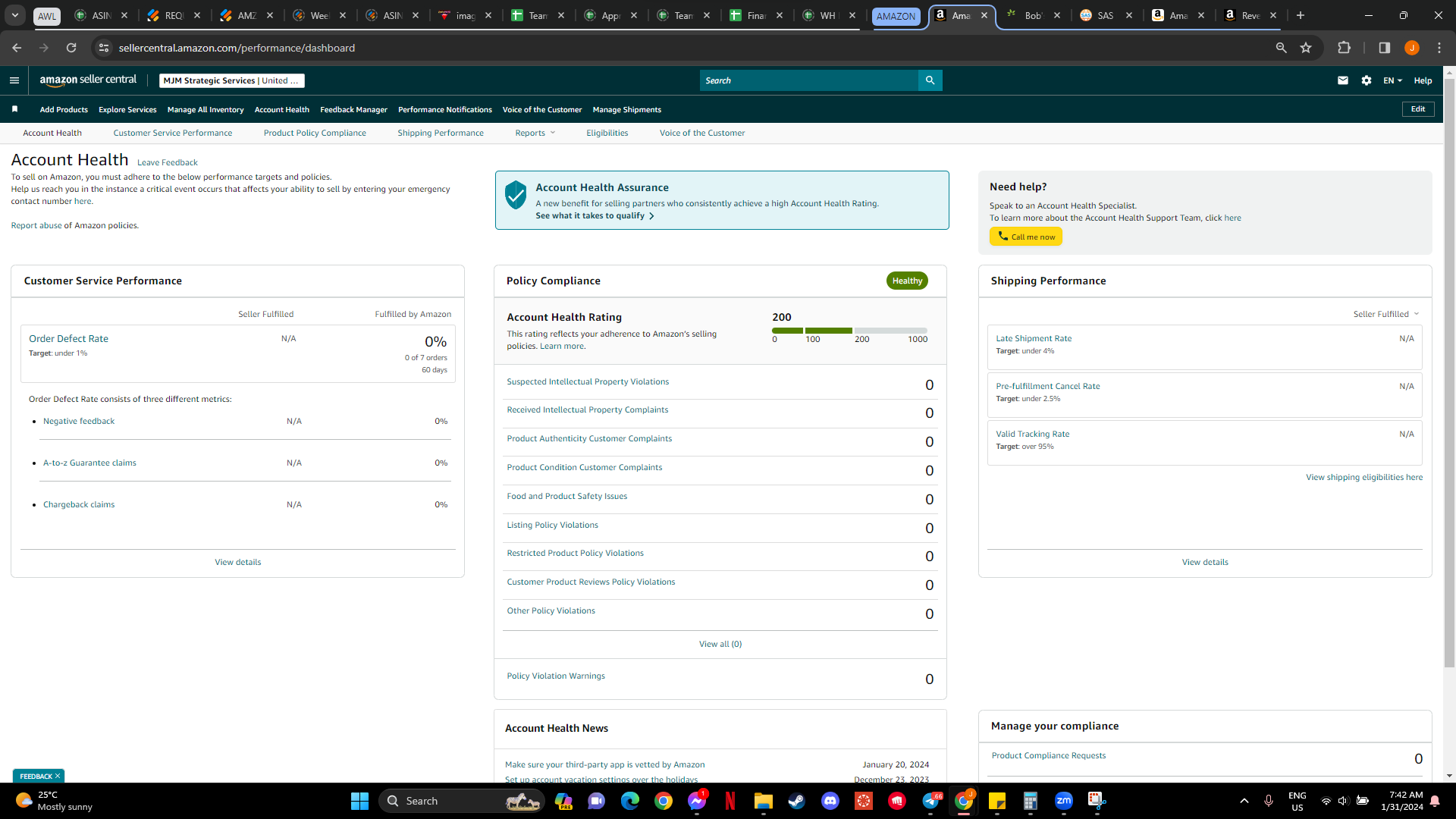The height and width of the screenshot is (819, 1456).
Task: Open Late Shipment Rate link
Action: tap(1034, 339)
